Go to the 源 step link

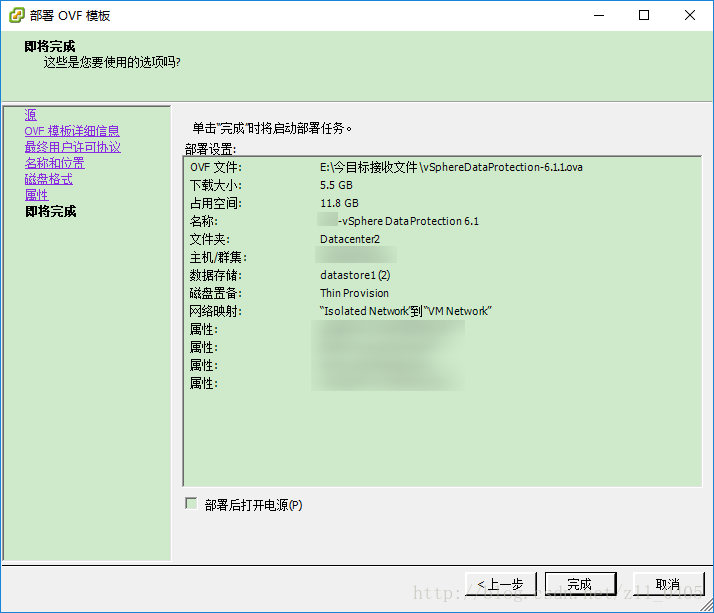tap(31, 115)
